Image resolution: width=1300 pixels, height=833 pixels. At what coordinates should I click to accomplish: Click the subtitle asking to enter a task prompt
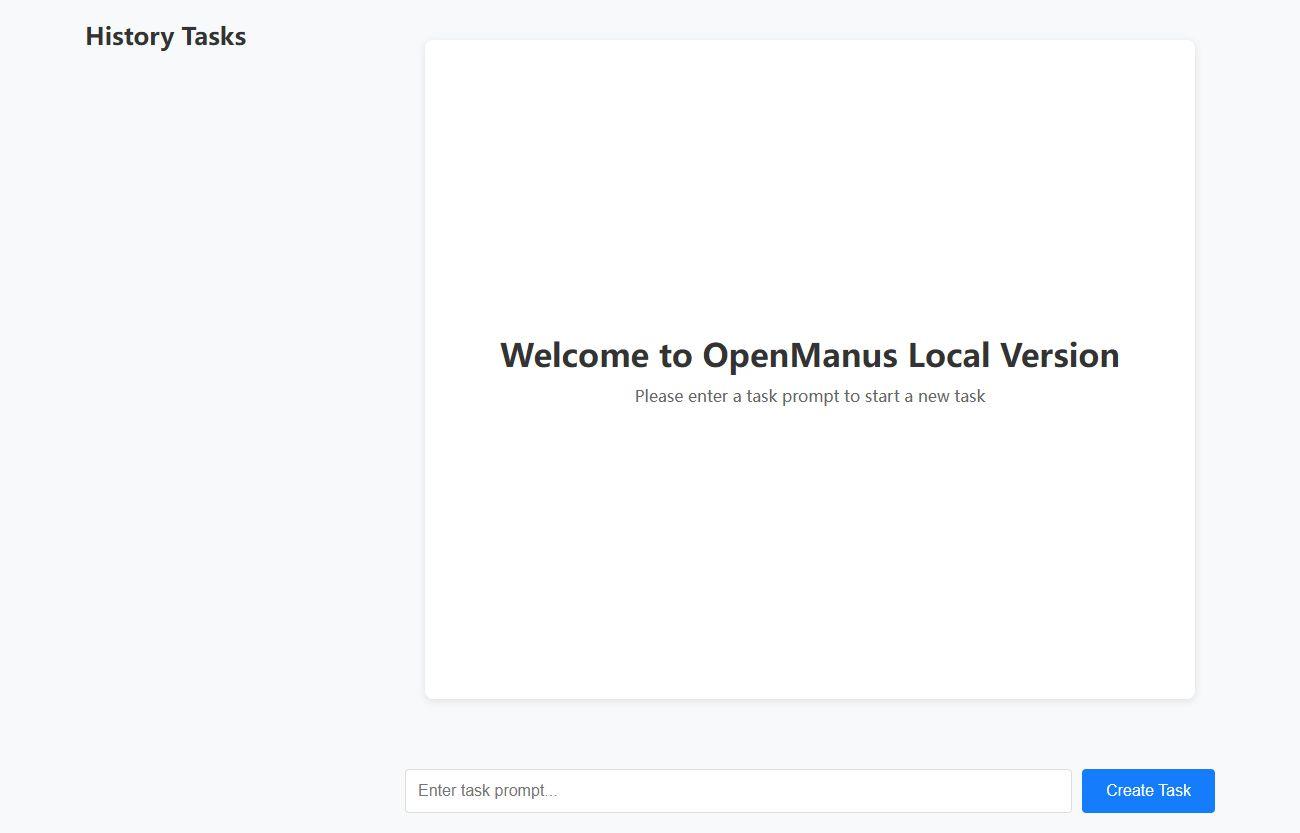click(809, 396)
